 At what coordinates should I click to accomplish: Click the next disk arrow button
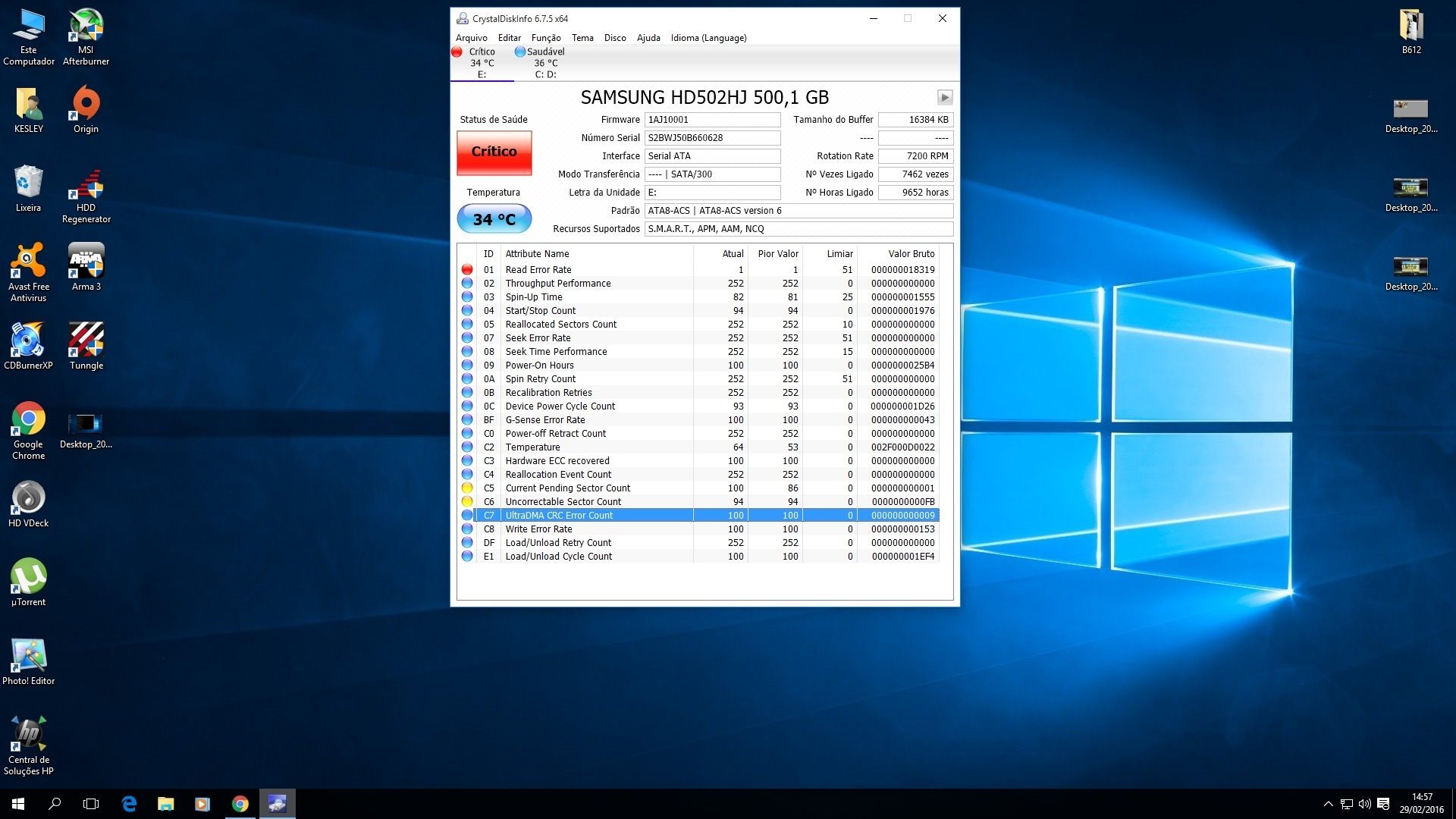pos(945,97)
